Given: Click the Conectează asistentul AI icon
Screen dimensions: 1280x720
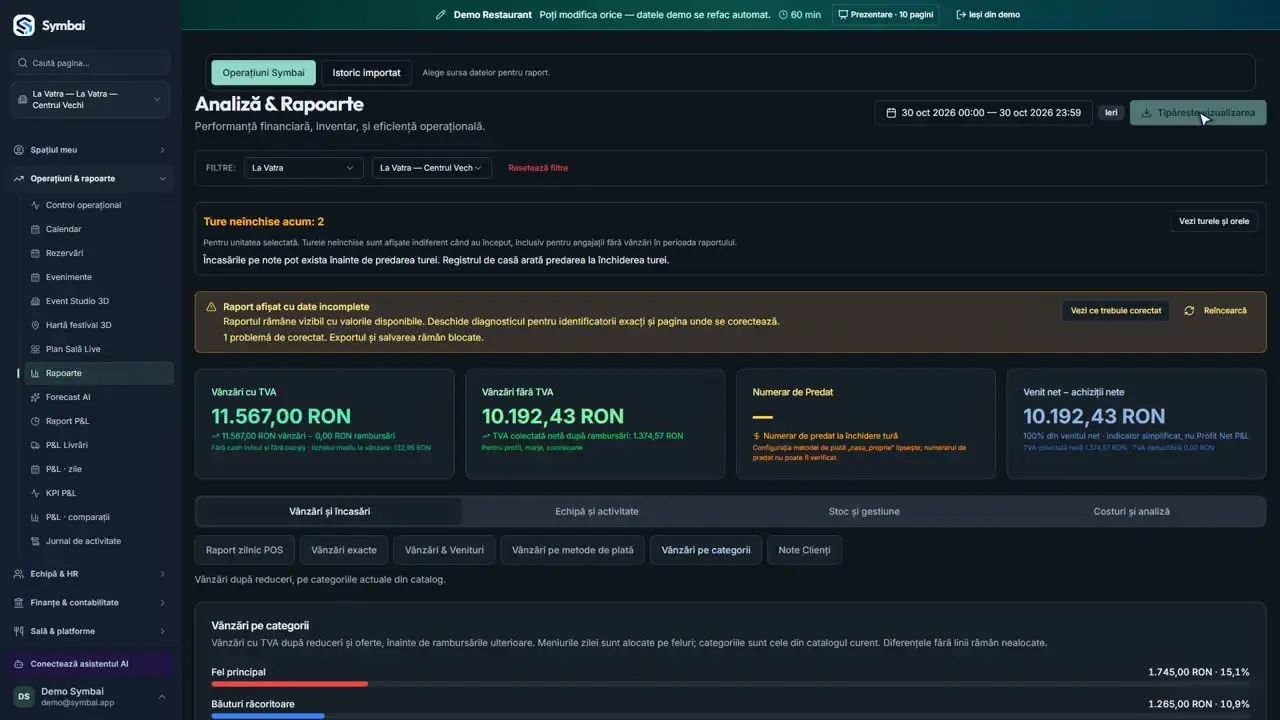Looking at the screenshot, I should click(19, 664).
